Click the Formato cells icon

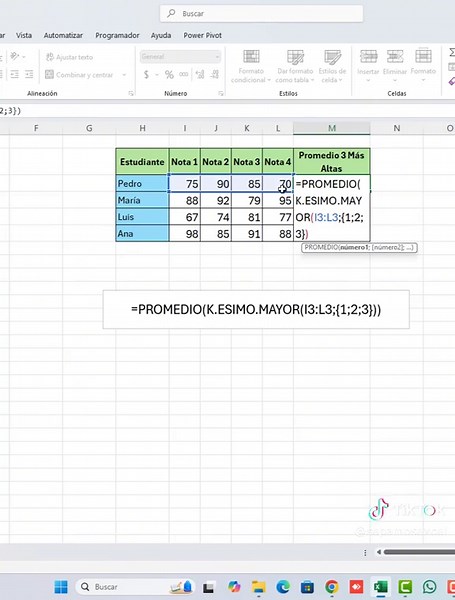pos(423,57)
